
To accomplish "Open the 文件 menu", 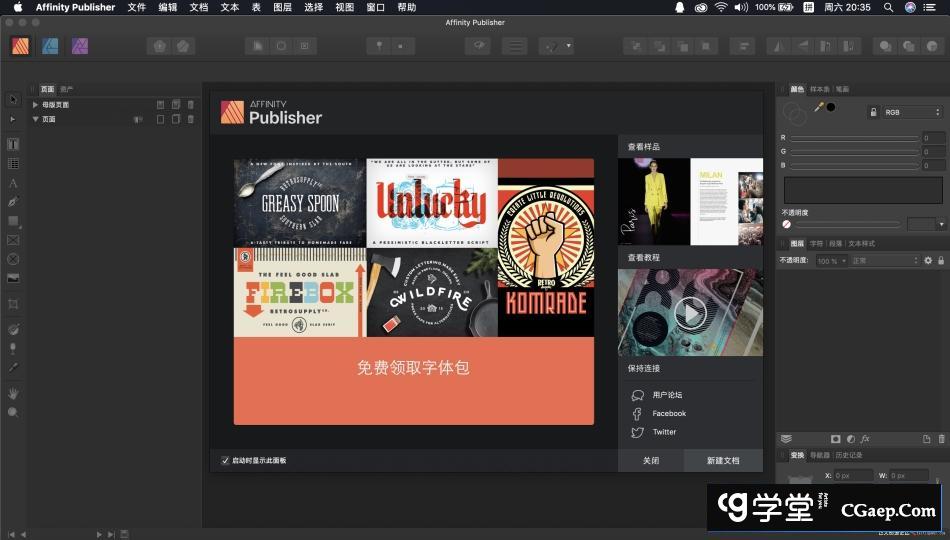I will coord(136,7).
